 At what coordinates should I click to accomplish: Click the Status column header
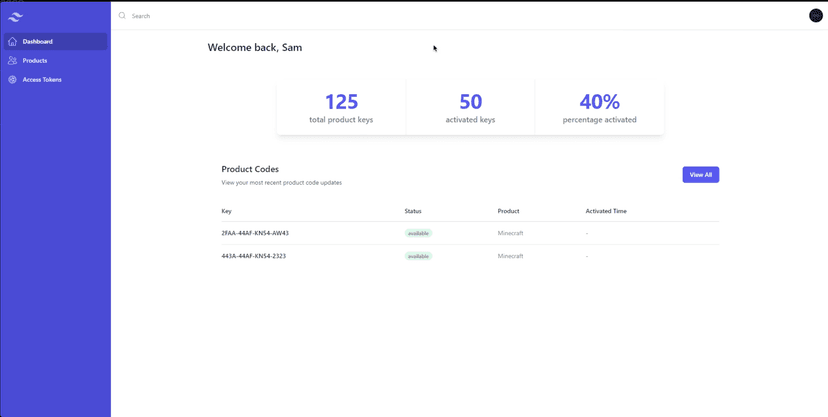pyautogui.click(x=413, y=211)
